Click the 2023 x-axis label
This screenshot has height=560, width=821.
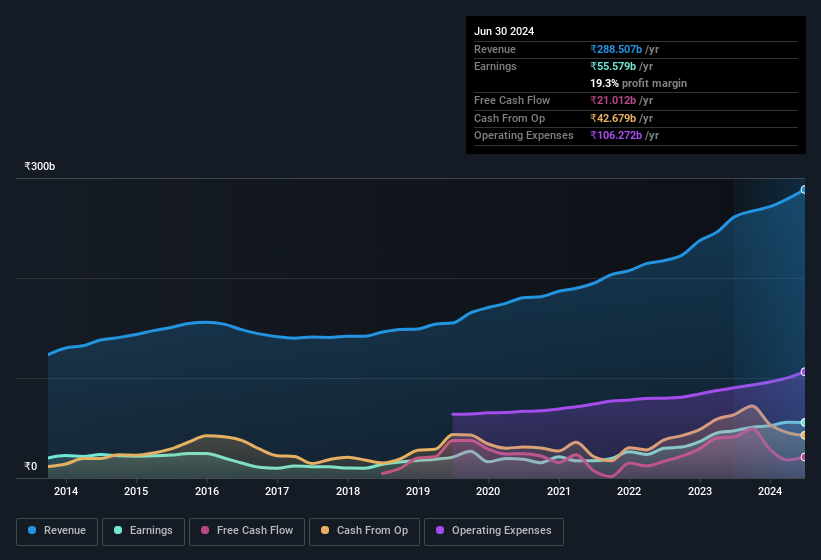click(x=700, y=491)
